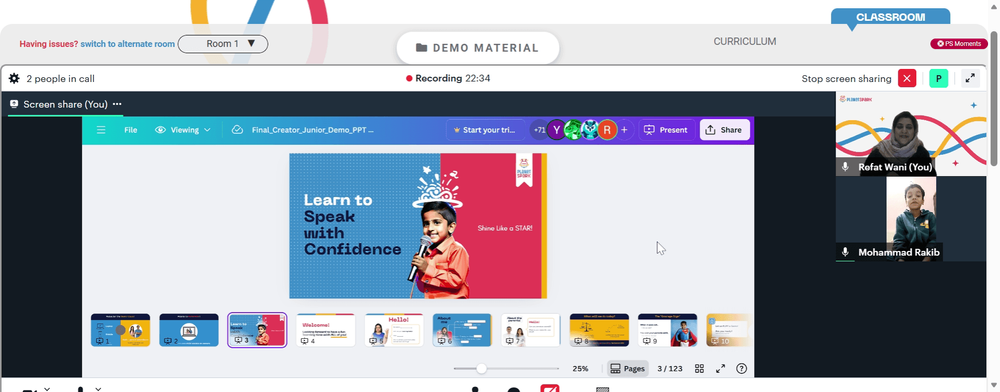Open the DEMO MATERIAL tab
Screen dimensions: 1000x392
478,48
